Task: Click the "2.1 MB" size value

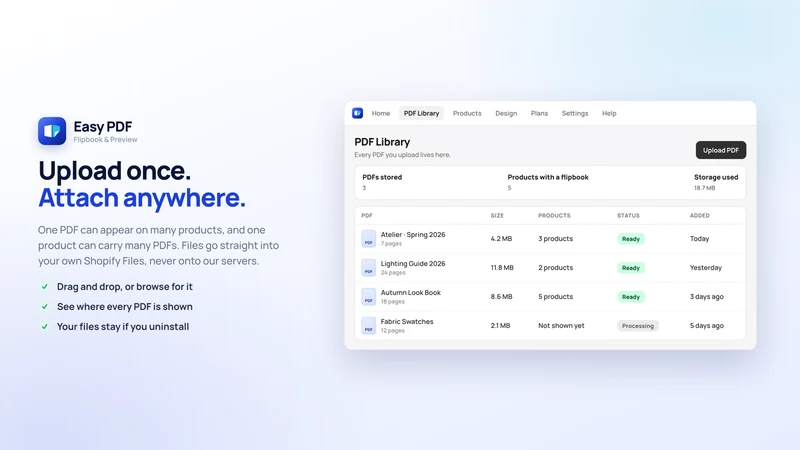Action: (500, 326)
